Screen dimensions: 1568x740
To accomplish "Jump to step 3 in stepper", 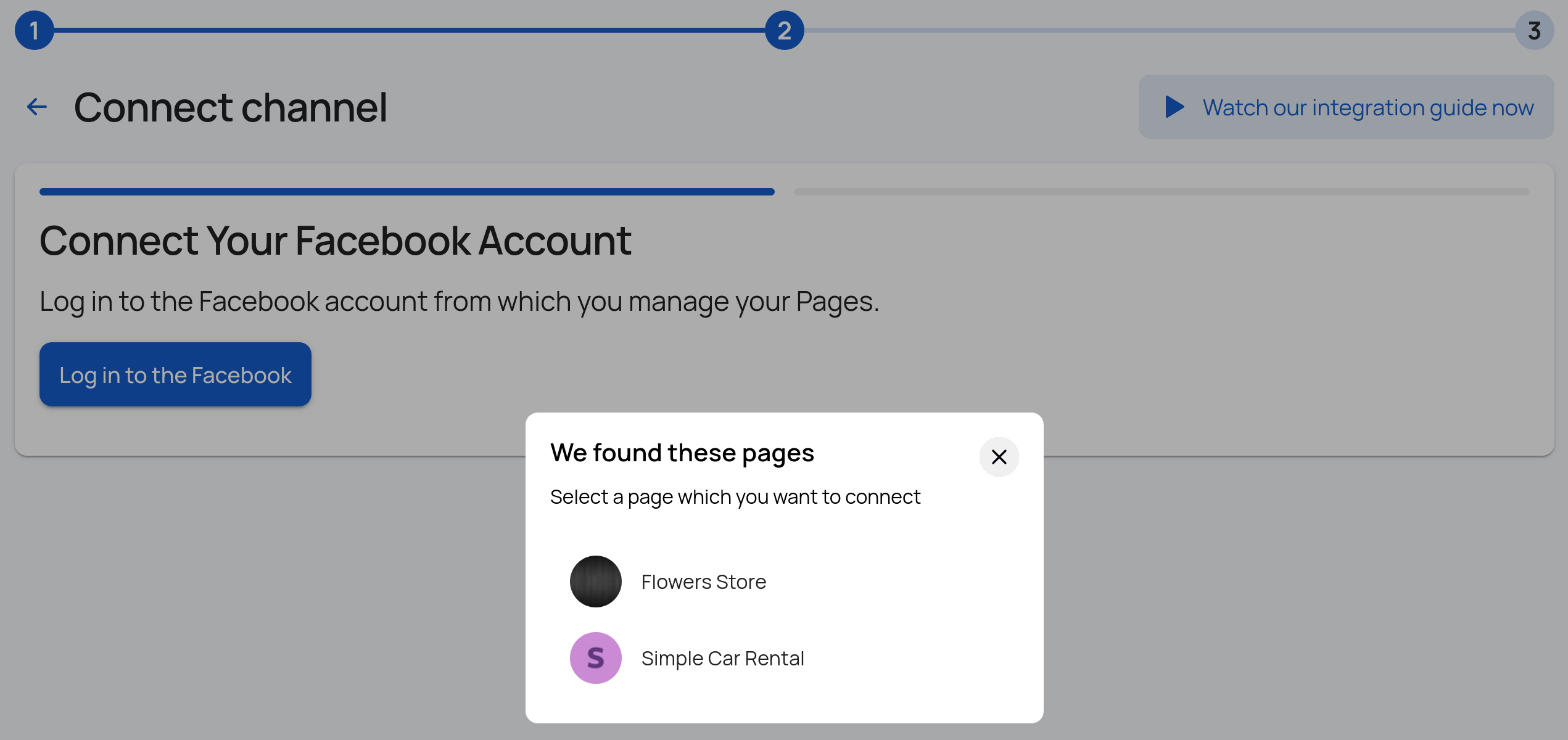I will pyautogui.click(x=1534, y=30).
